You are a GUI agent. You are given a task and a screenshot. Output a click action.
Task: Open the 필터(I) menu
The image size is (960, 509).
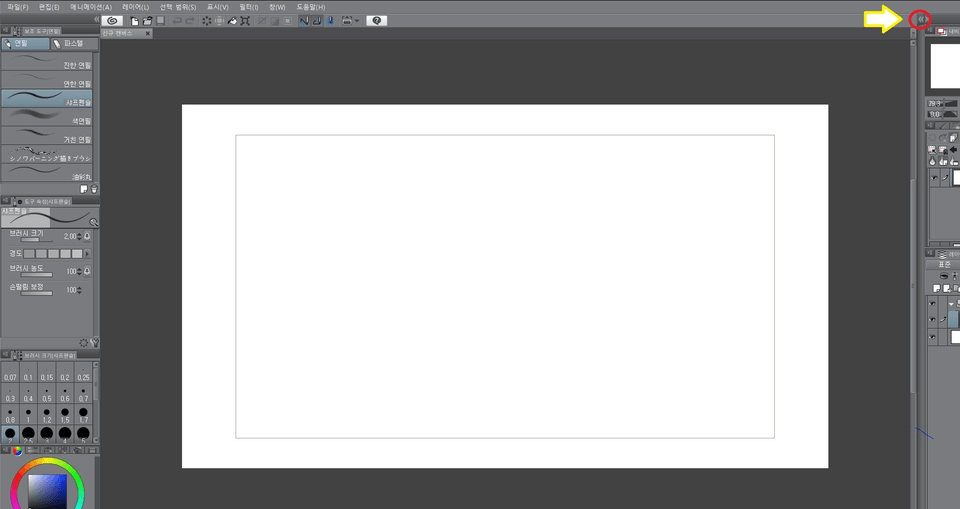249,7
